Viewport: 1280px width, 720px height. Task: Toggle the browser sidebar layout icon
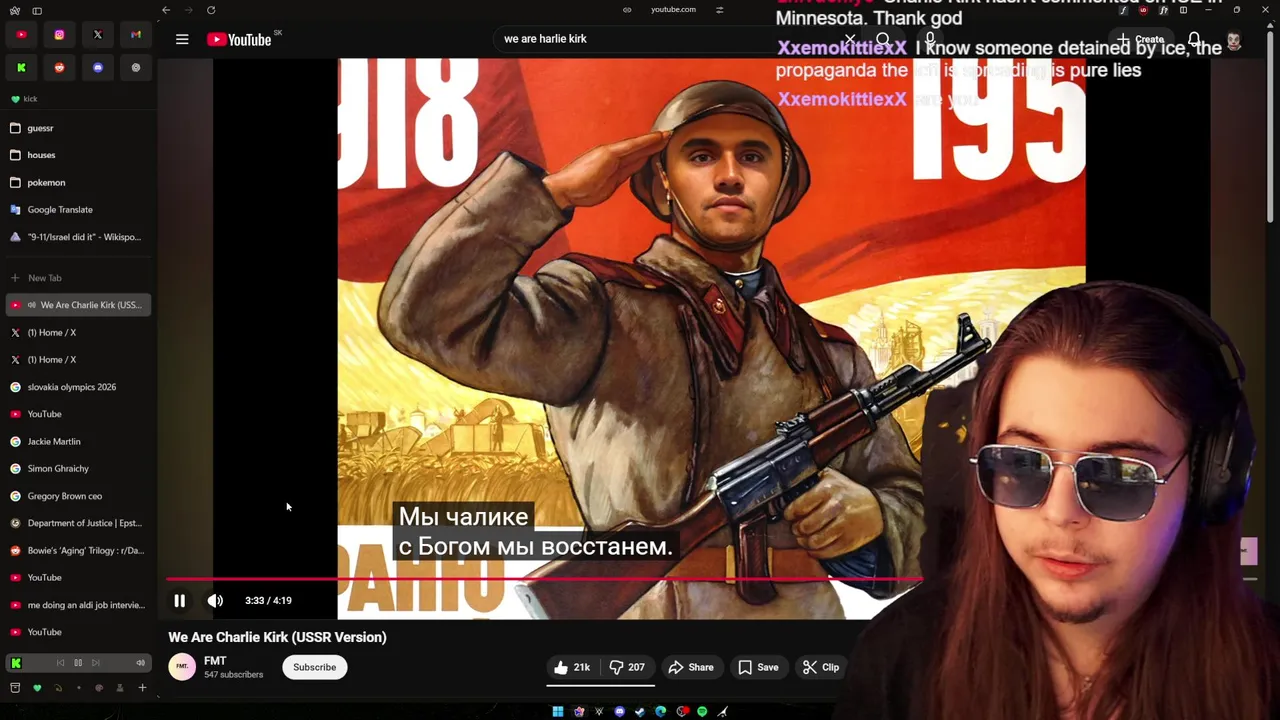pos(37,10)
